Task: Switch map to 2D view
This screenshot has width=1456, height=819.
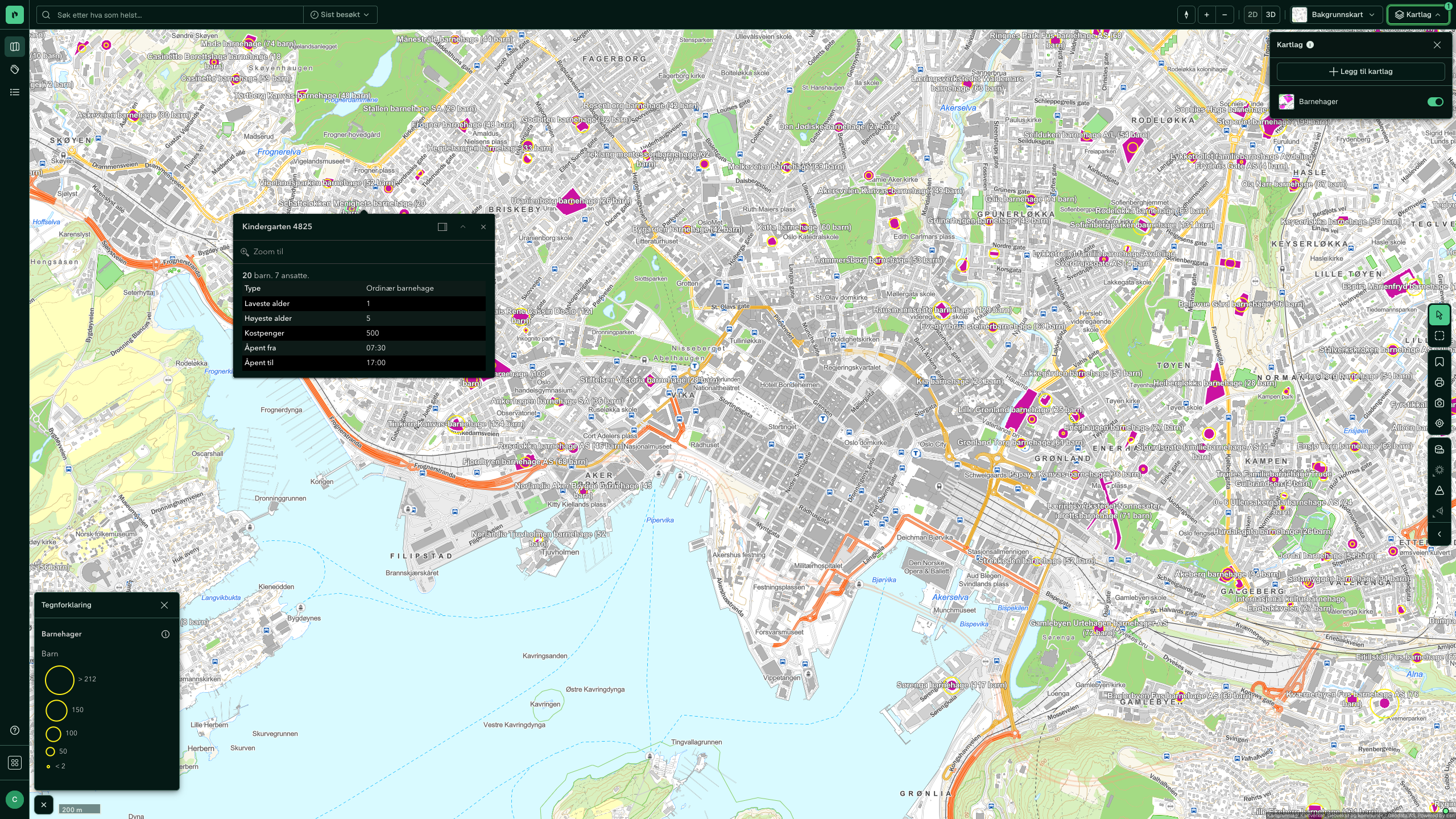Action: [1252, 15]
